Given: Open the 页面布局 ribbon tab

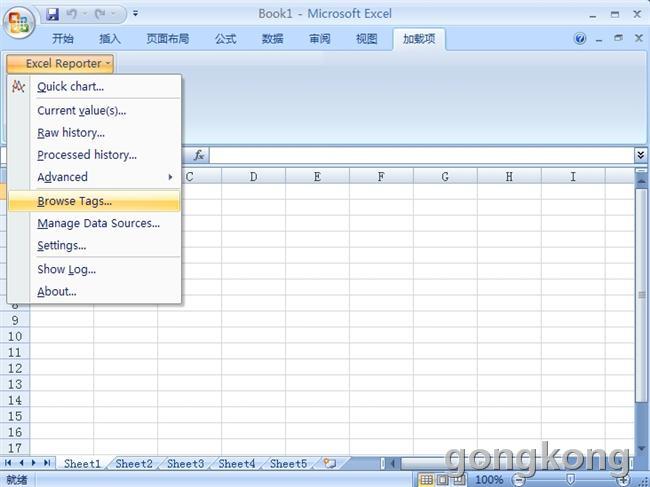Looking at the screenshot, I should click(x=167, y=39).
